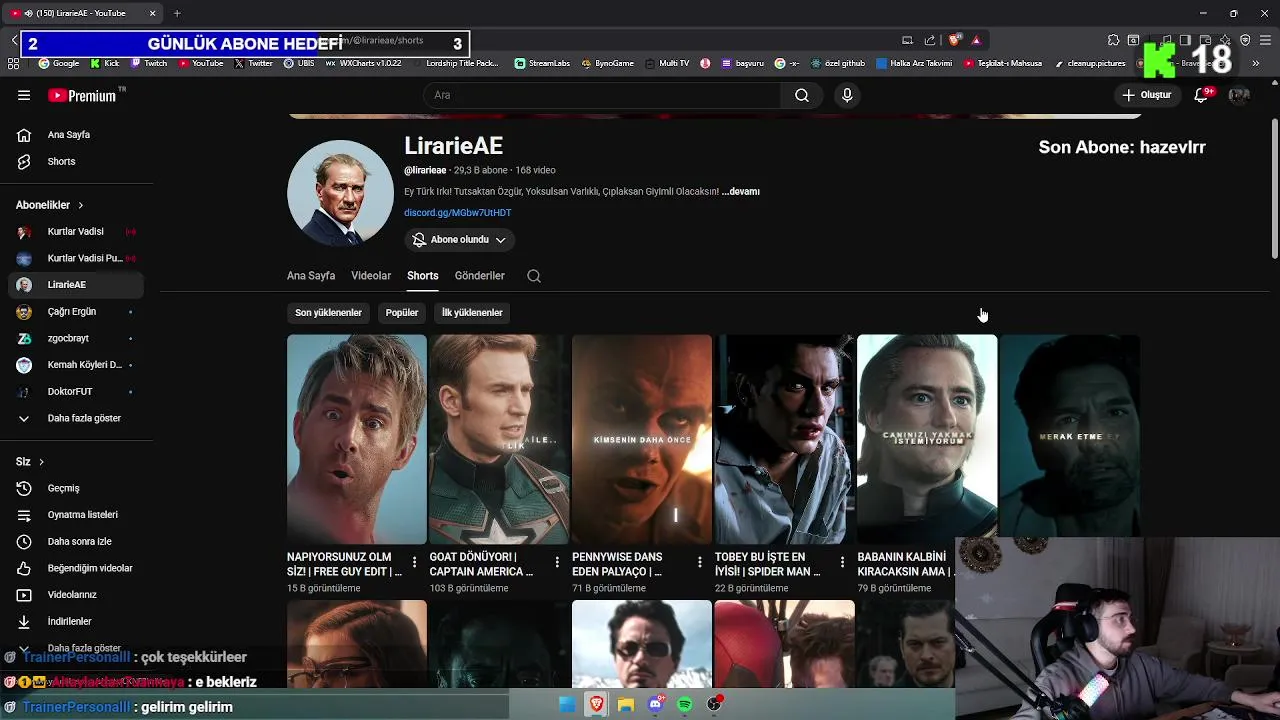Focus the Ara search field
The image size is (1280, 720).
tap(602, 95)
